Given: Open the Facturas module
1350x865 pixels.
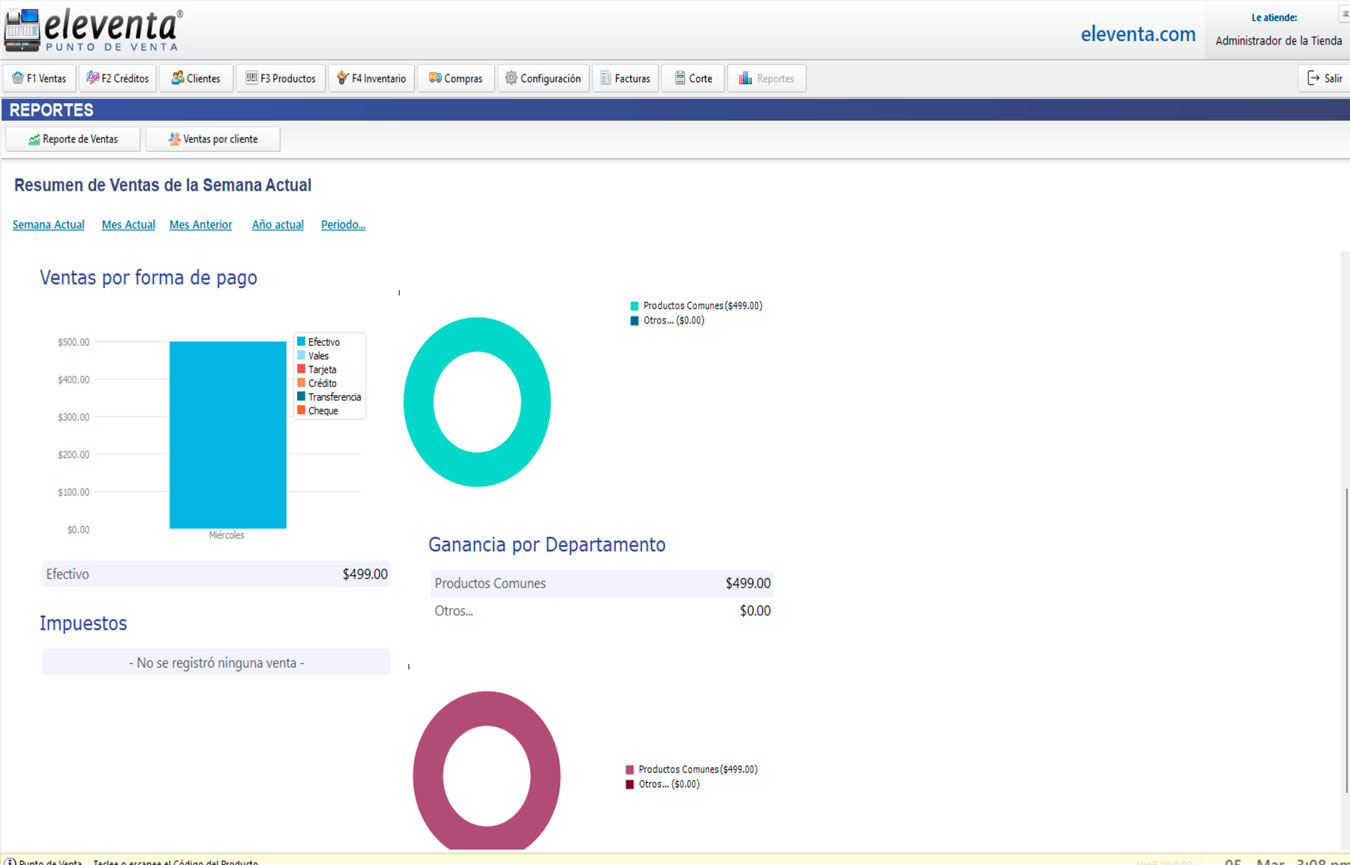Looking at the screenshot, I should click(625, 79).
